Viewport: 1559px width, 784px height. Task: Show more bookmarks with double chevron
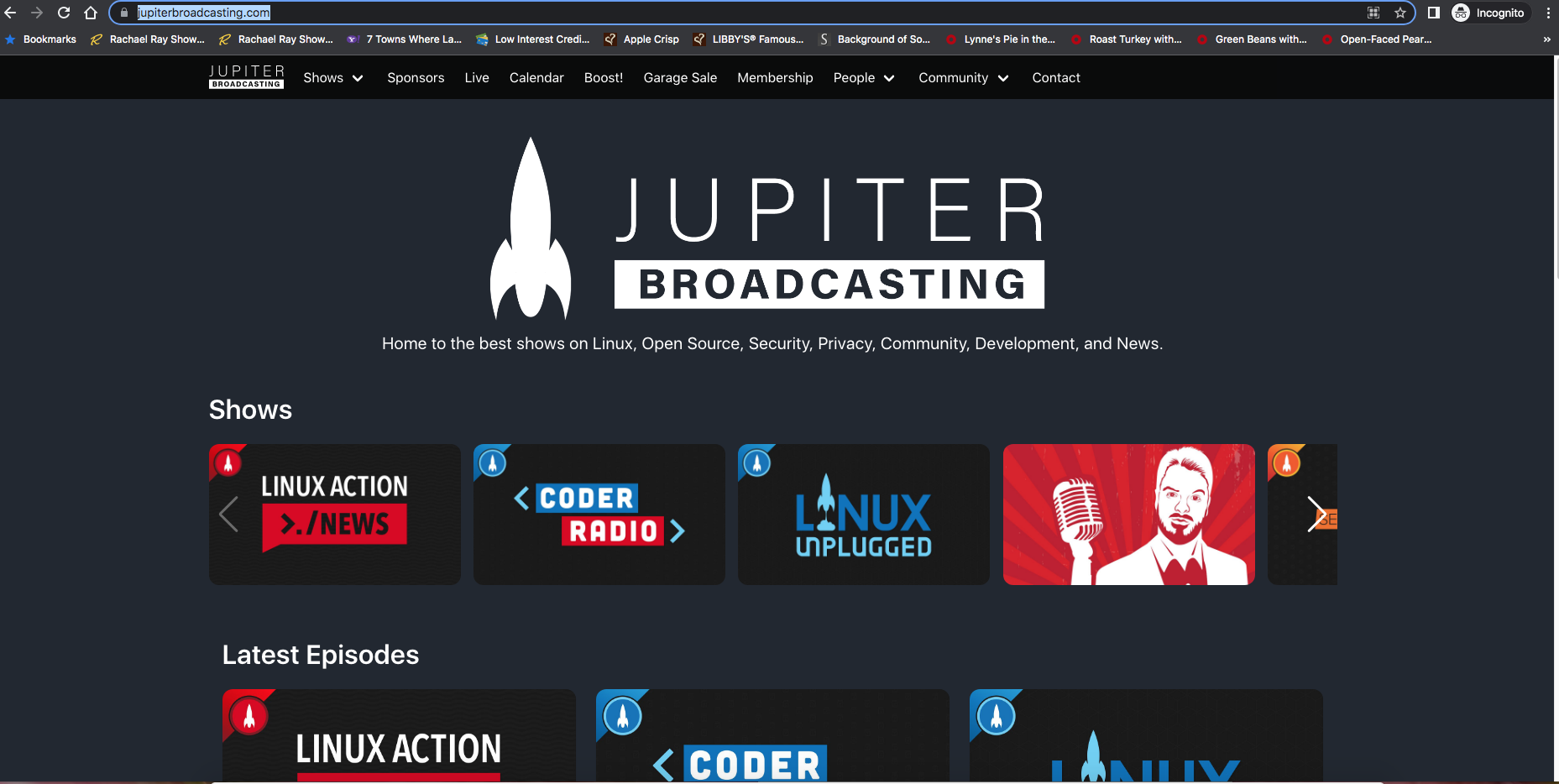pyautogui.click(x=1547, y=39)
